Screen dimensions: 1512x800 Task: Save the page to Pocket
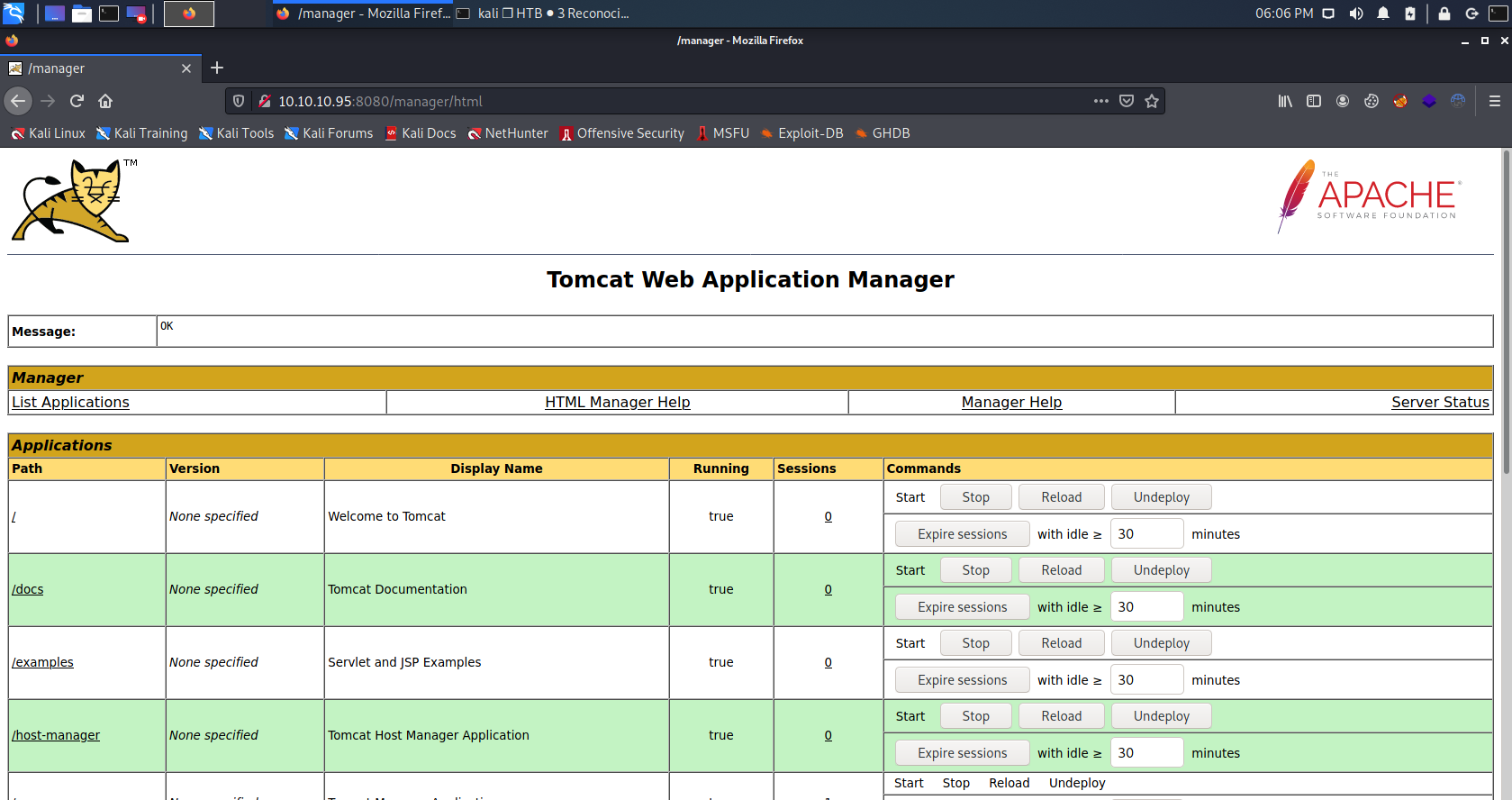(1127, 101)
